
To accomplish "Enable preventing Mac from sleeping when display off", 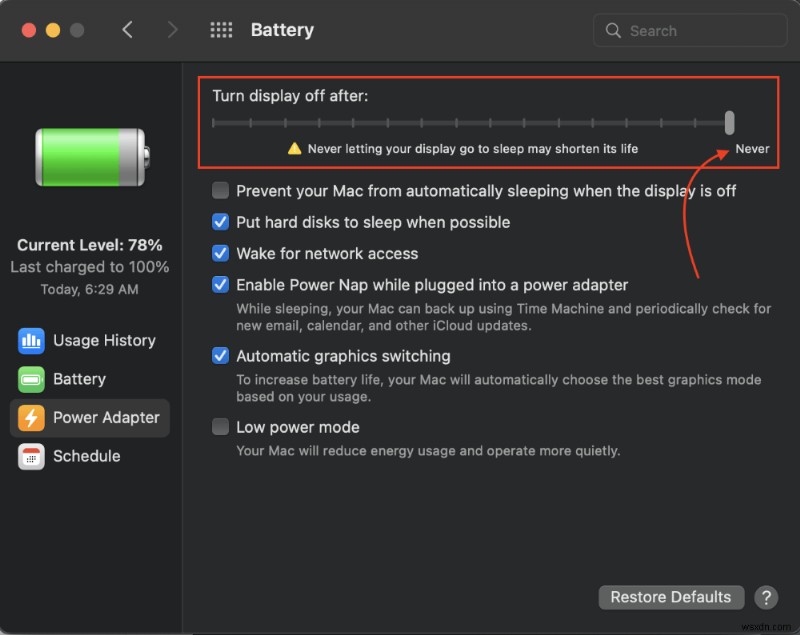I will tap(219, 190).
